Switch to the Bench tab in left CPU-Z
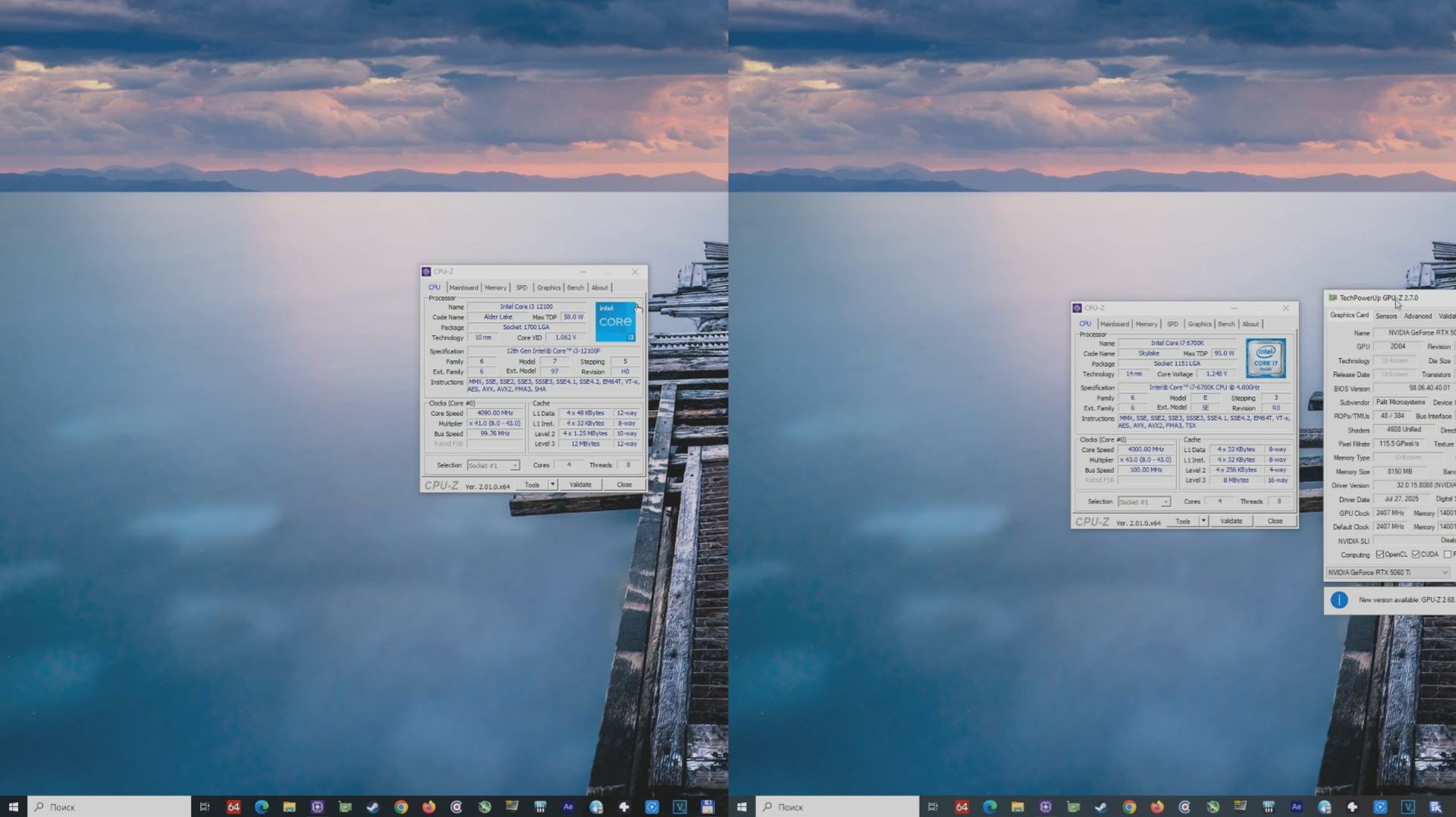Viewport: 1456px width, 817px height. 576,287
